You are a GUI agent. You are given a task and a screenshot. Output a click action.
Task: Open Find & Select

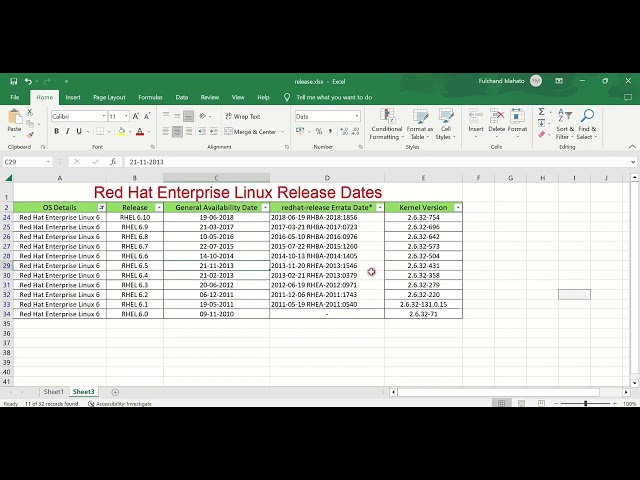point(587,124)
